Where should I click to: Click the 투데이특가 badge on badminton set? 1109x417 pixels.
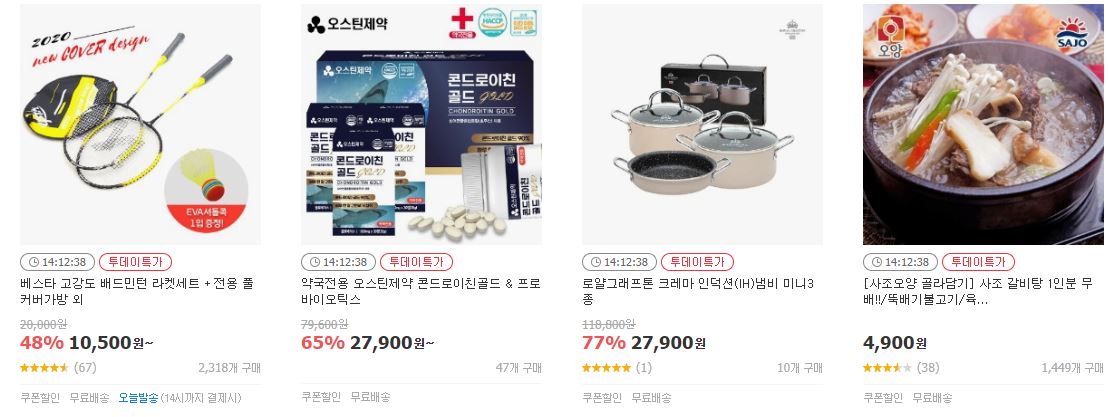point(135,262)
